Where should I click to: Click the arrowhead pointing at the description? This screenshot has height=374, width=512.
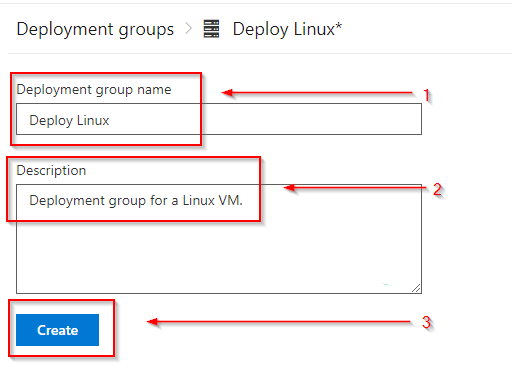tap(289, 188)
